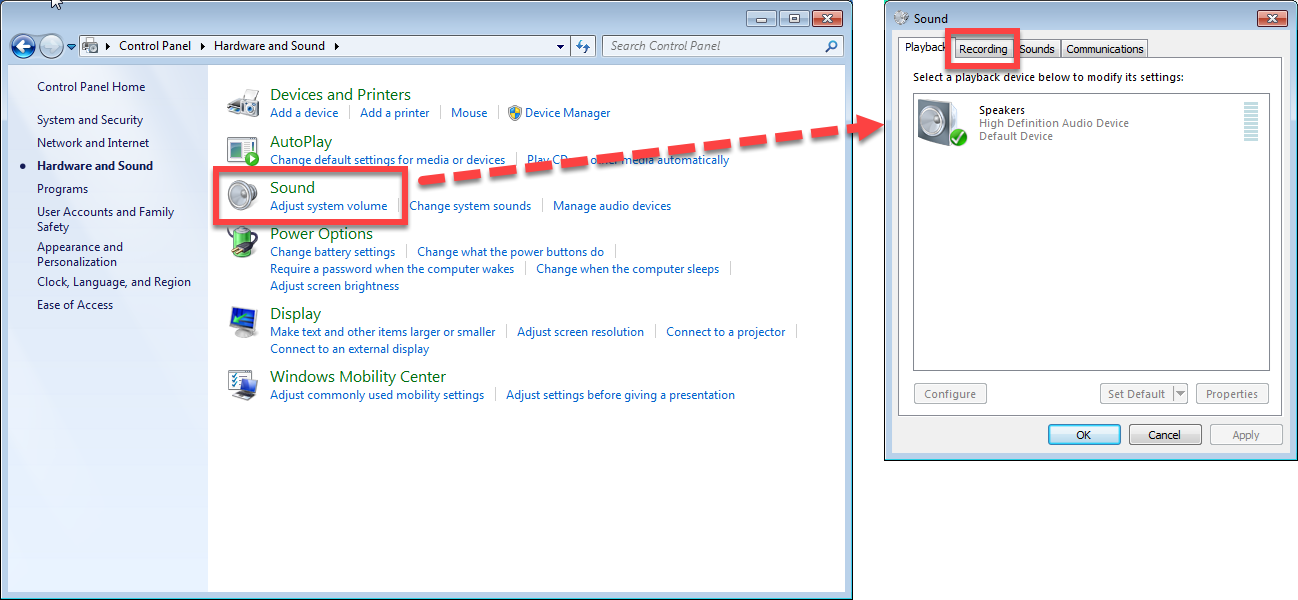Viewport: 1298px width, 600px height.
Task: Click the Devices and Printers icon
Action: 243,103
